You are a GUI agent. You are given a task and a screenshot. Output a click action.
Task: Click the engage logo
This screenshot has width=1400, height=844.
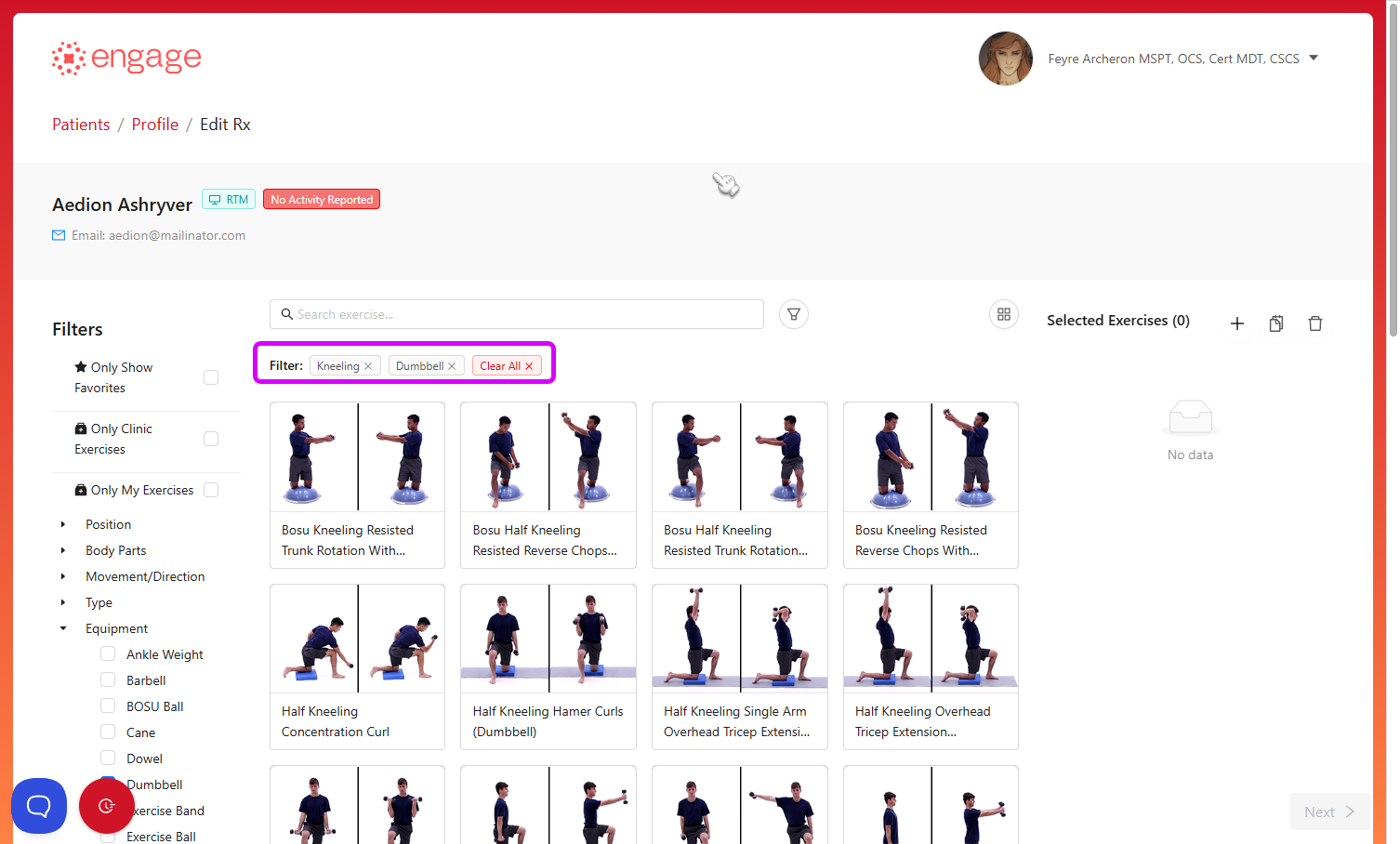(x=126, y=58)
